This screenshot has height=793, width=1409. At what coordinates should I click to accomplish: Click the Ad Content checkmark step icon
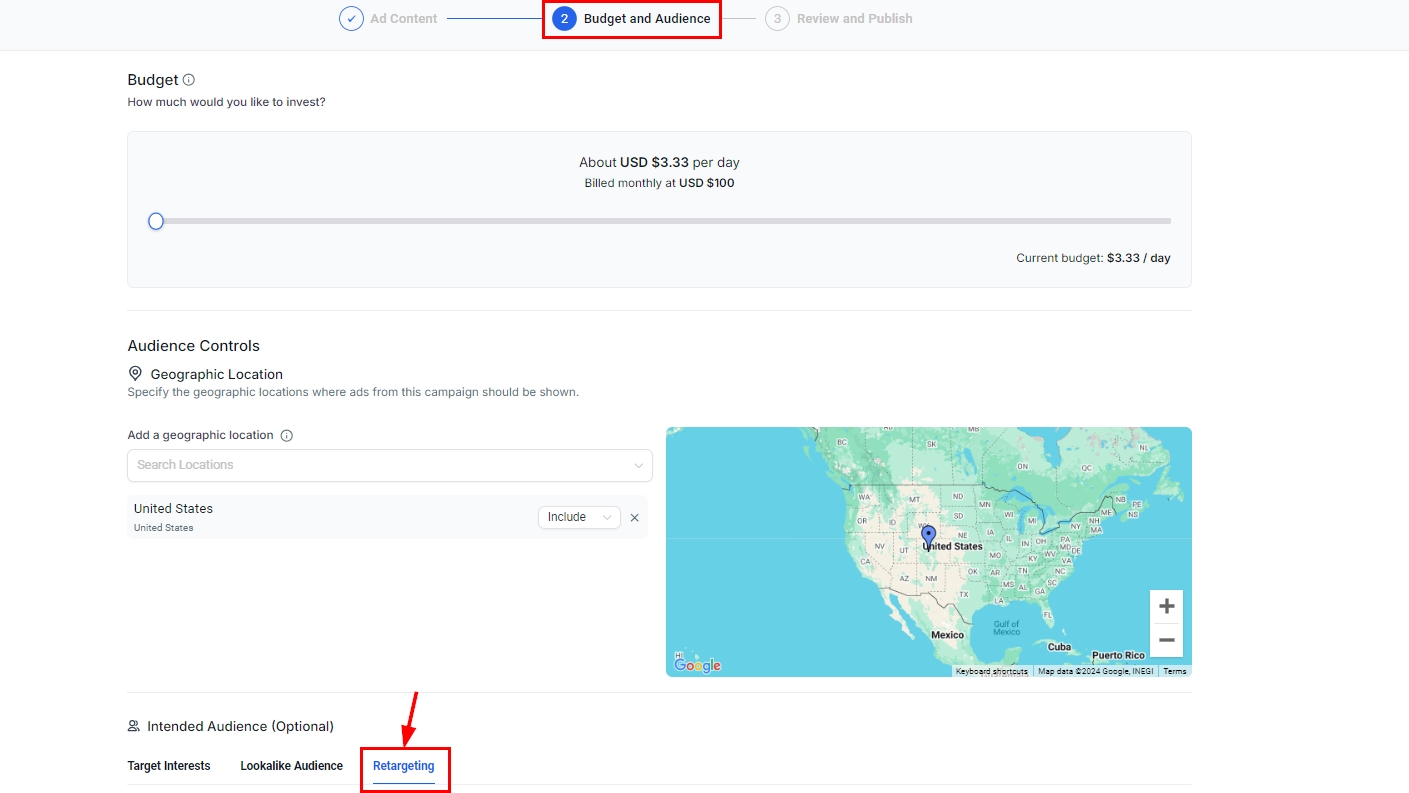click(351, 19)
